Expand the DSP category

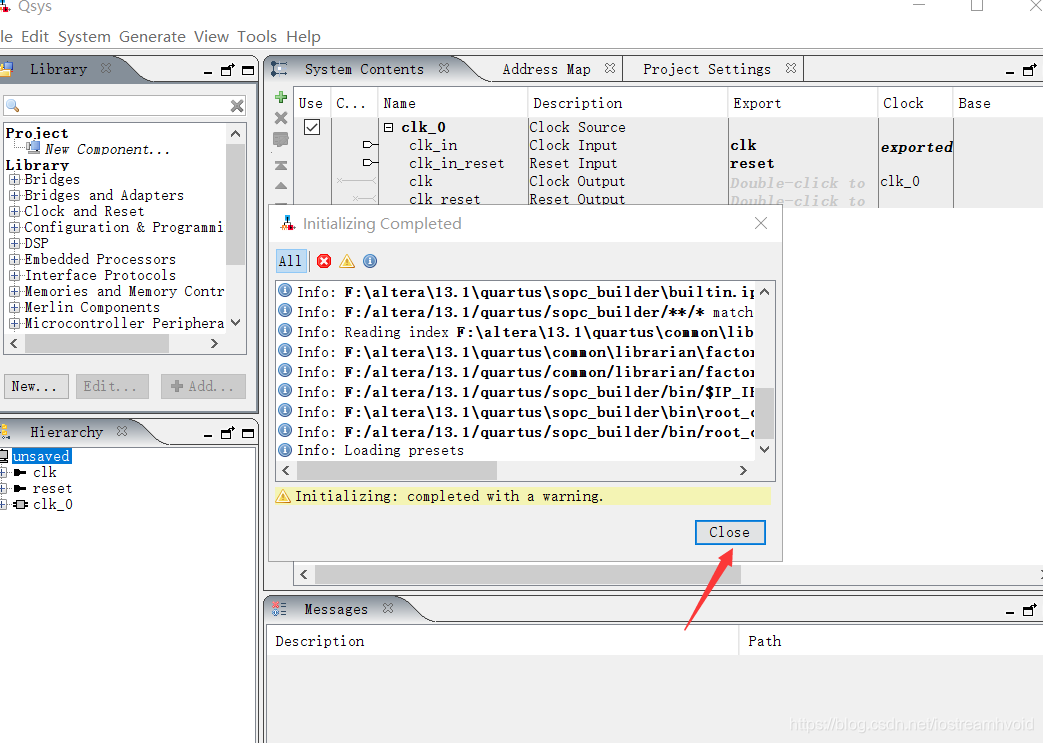(x=15, y=243)
